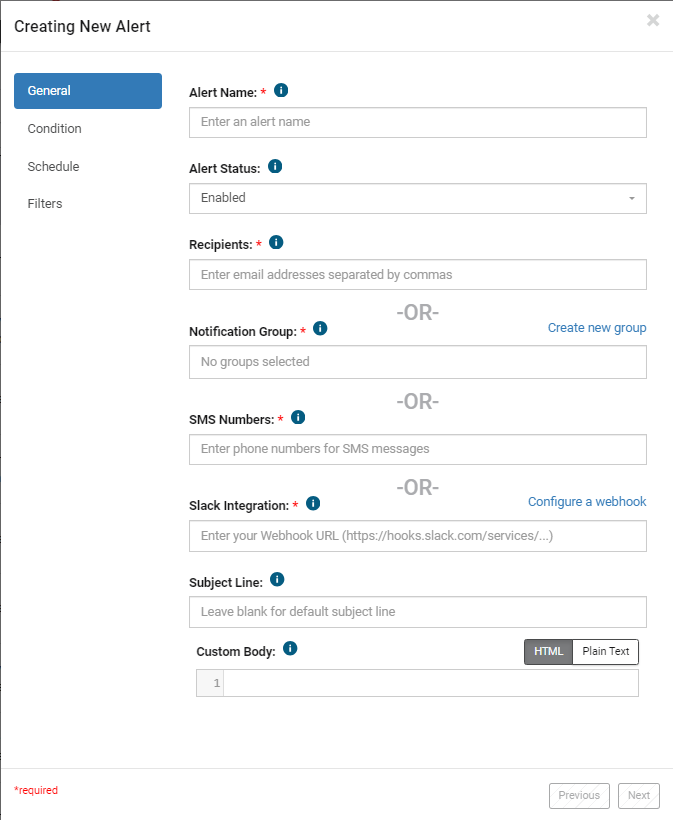
Task: Open the Notification Group selector field
Action: point(418,362)
